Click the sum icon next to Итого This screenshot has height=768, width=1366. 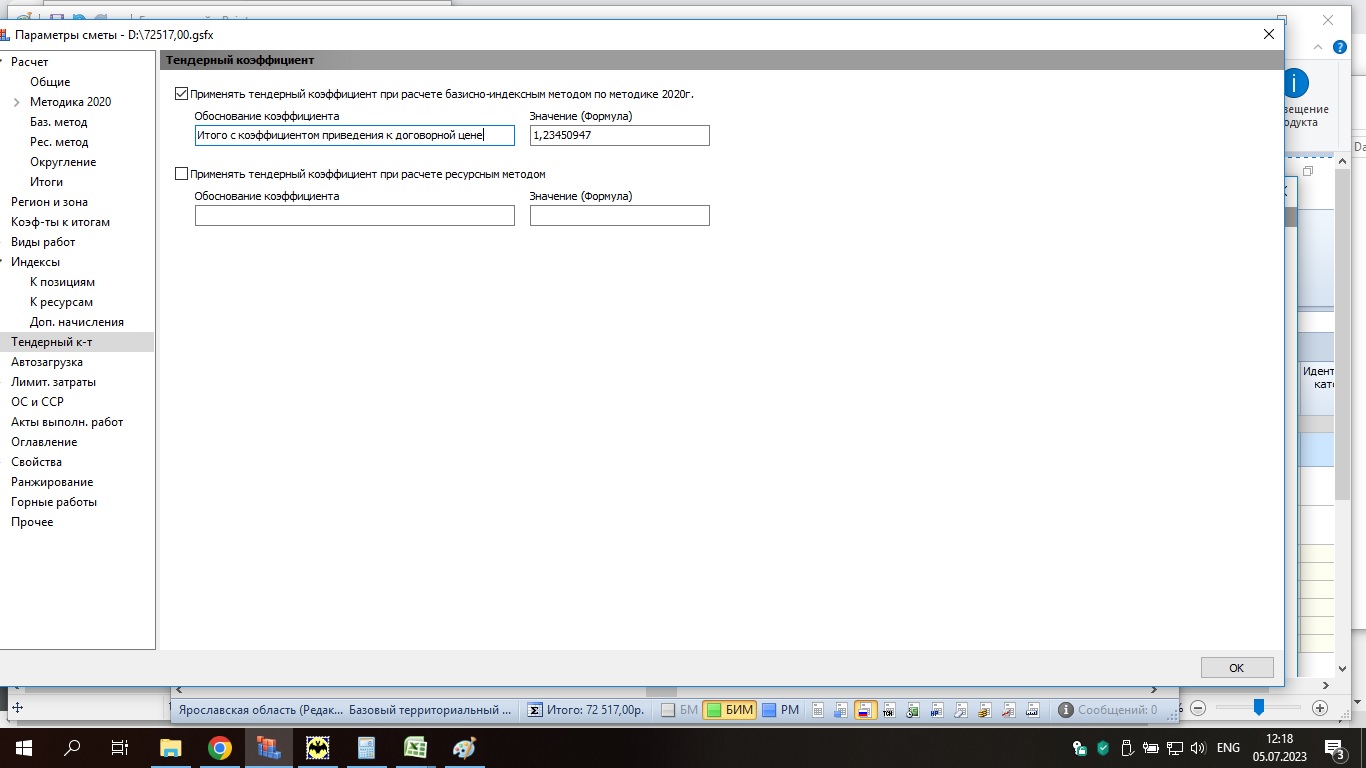[535, 710]
